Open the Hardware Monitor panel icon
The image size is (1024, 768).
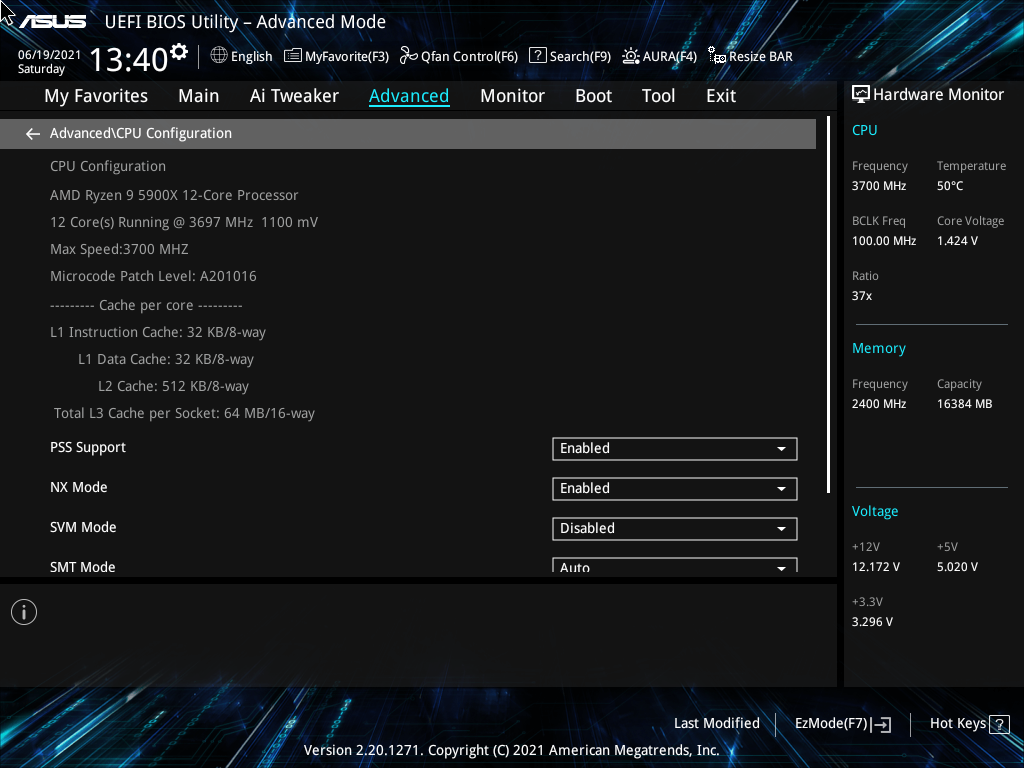point(861,94)
